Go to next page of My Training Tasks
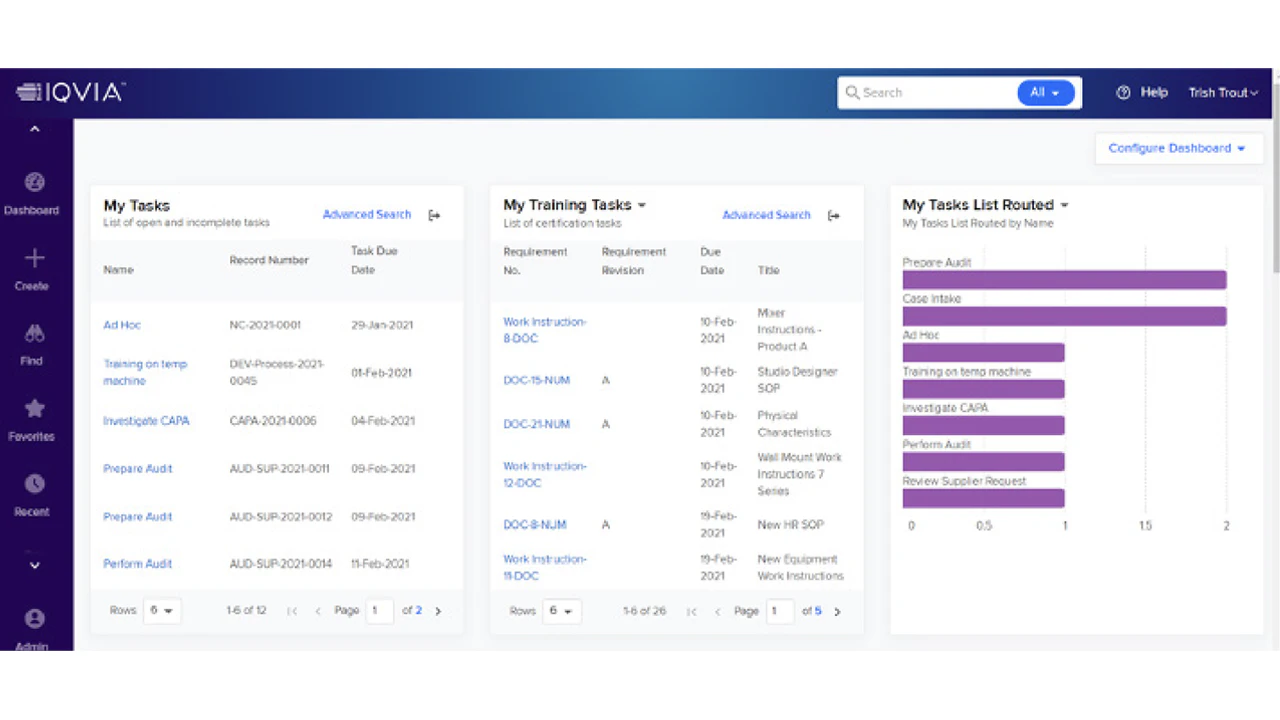This screenshot has height=720, width=1280. (x=837, y=611)
